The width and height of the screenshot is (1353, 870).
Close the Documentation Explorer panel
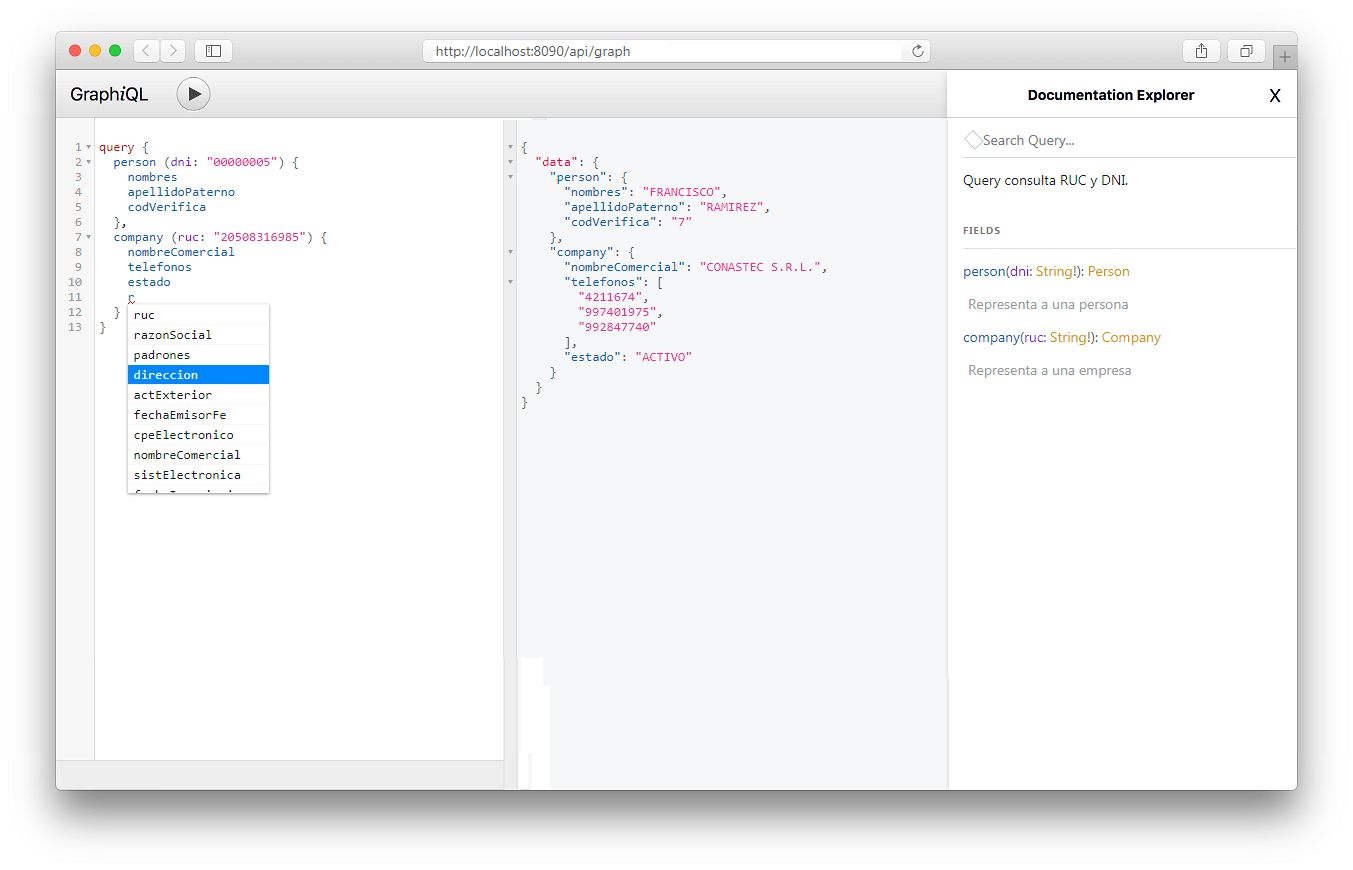click(1275, 96)
